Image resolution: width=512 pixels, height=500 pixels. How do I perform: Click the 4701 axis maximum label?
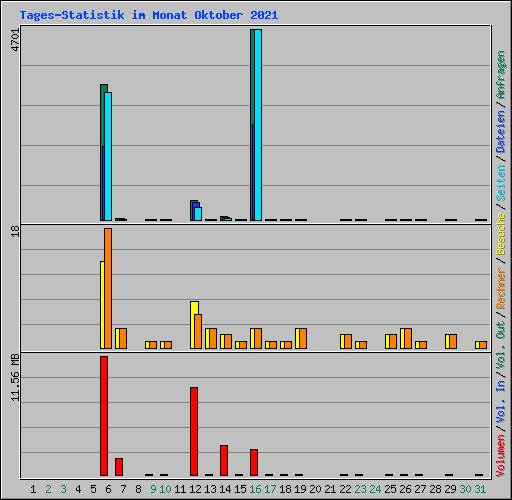15,40
